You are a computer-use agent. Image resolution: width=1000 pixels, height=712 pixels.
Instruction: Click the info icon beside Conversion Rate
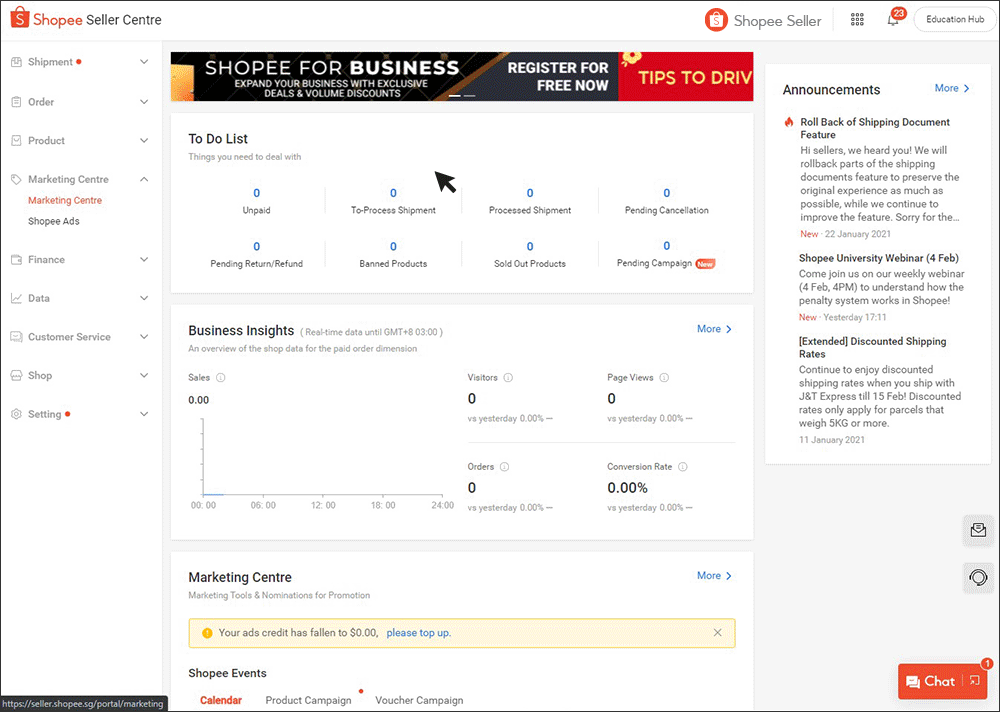(x=682, y=467)
